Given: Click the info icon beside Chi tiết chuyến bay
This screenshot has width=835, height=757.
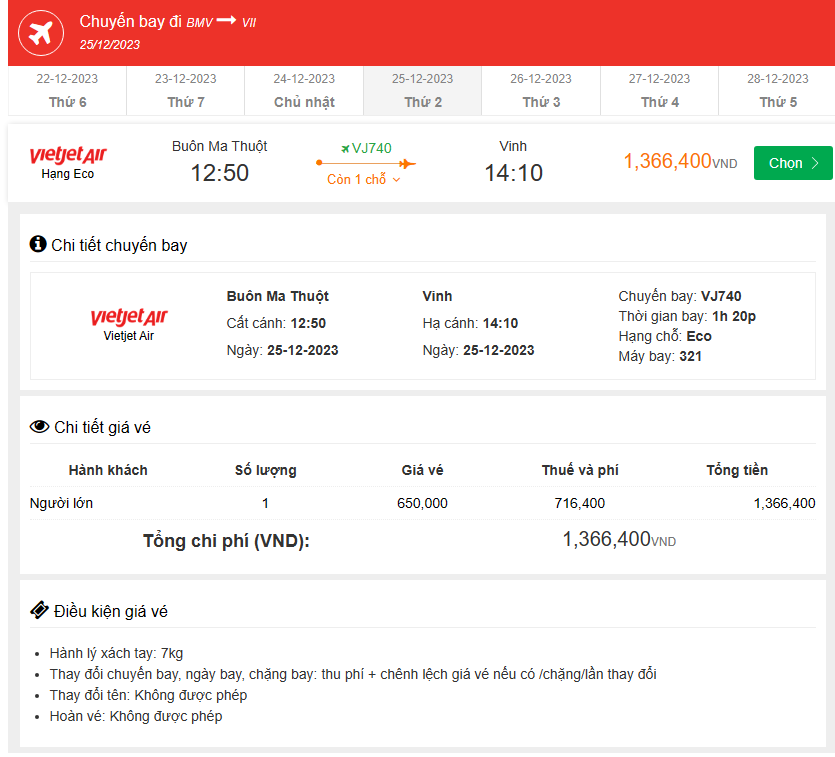Looking at the screenshot, I should pyautogui.click(x=38, y=244).
